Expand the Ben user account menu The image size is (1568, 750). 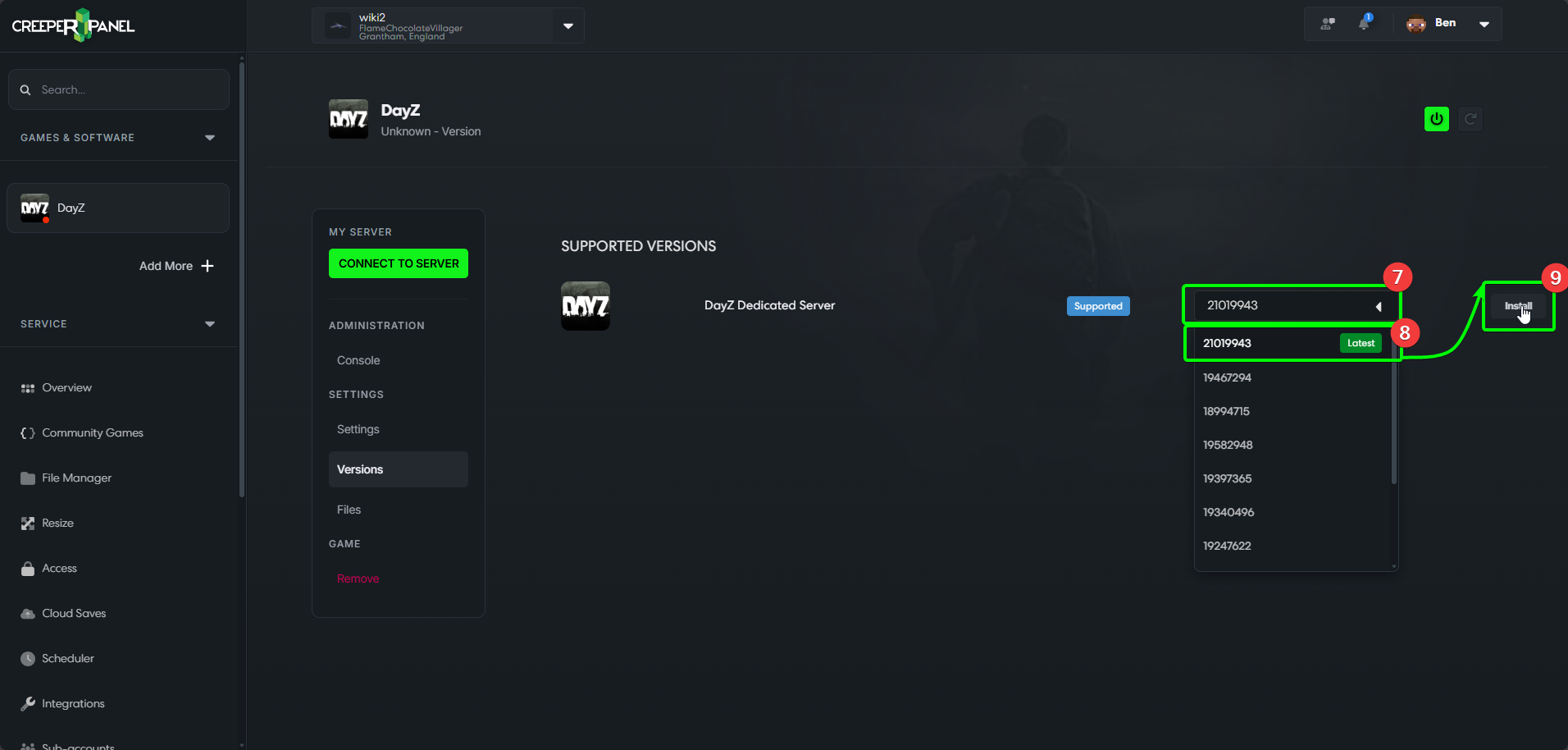pyautogui.click(x=1484, y=24)
